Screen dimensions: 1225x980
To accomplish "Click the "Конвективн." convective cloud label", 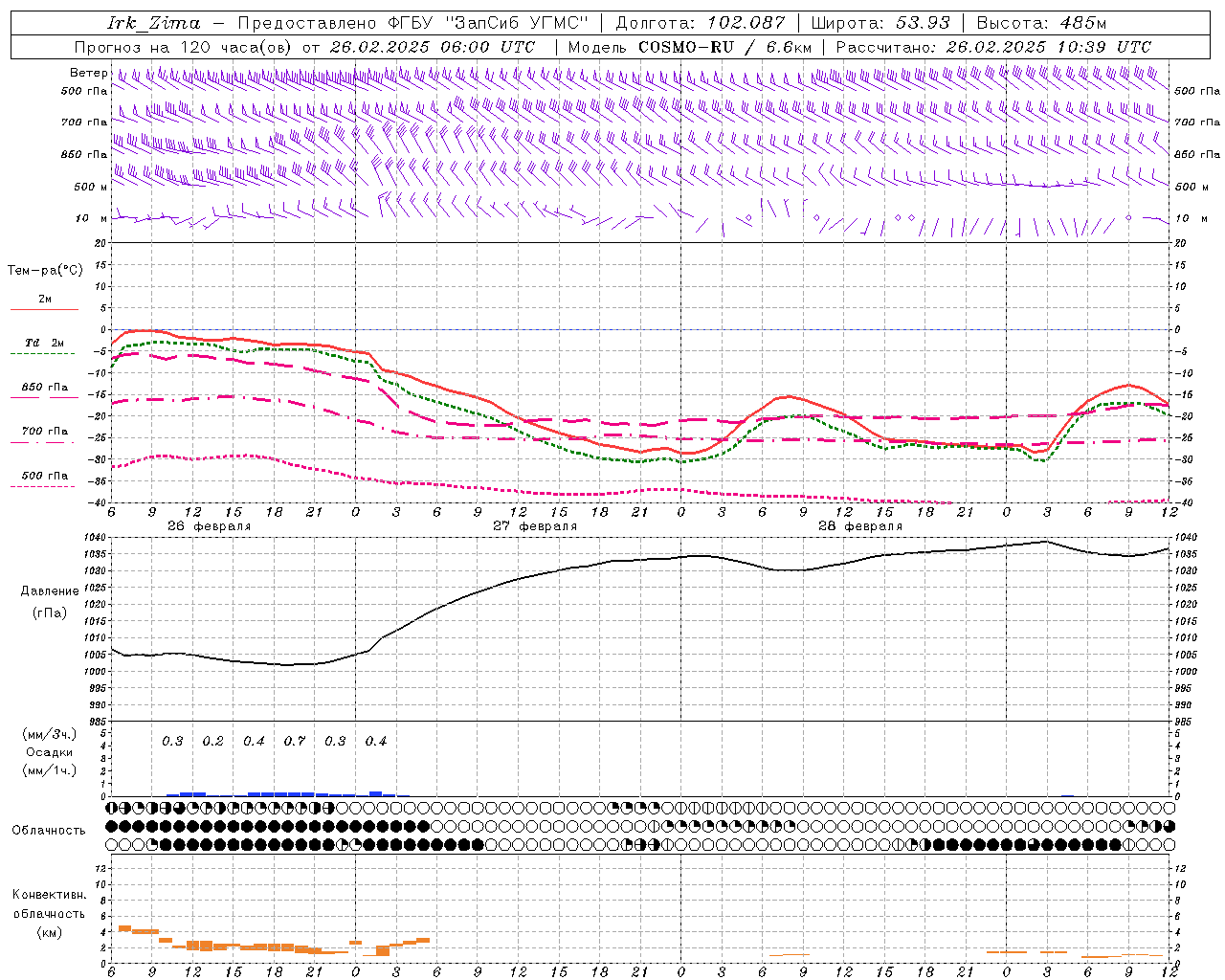I will point(50,895).
